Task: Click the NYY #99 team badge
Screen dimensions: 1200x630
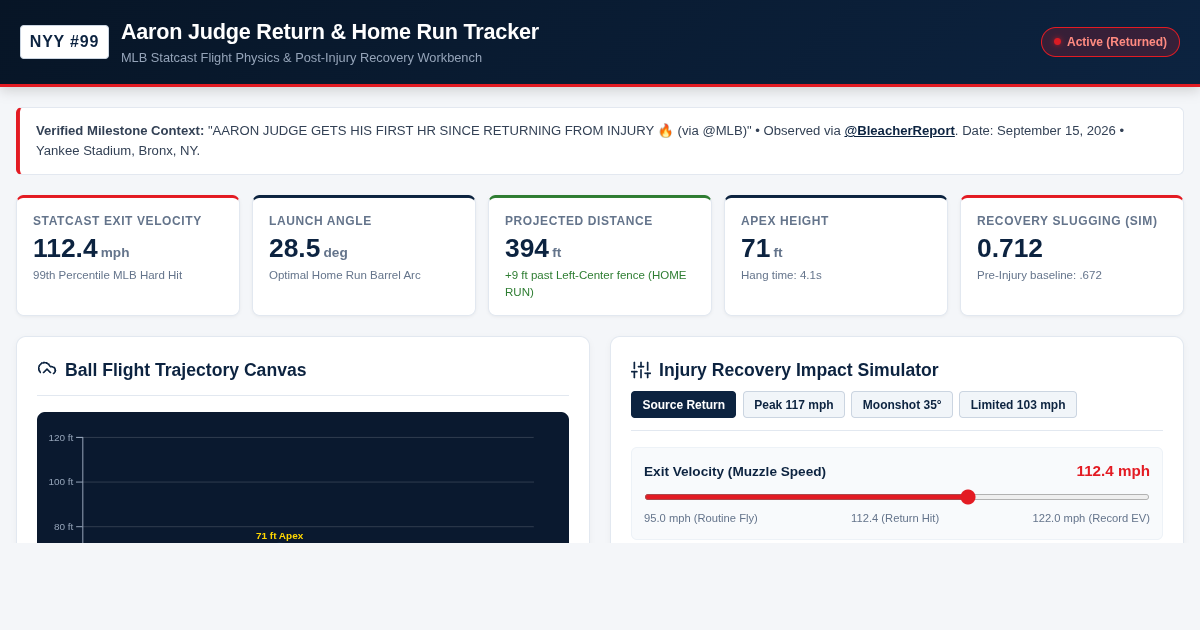Action: 64,42
